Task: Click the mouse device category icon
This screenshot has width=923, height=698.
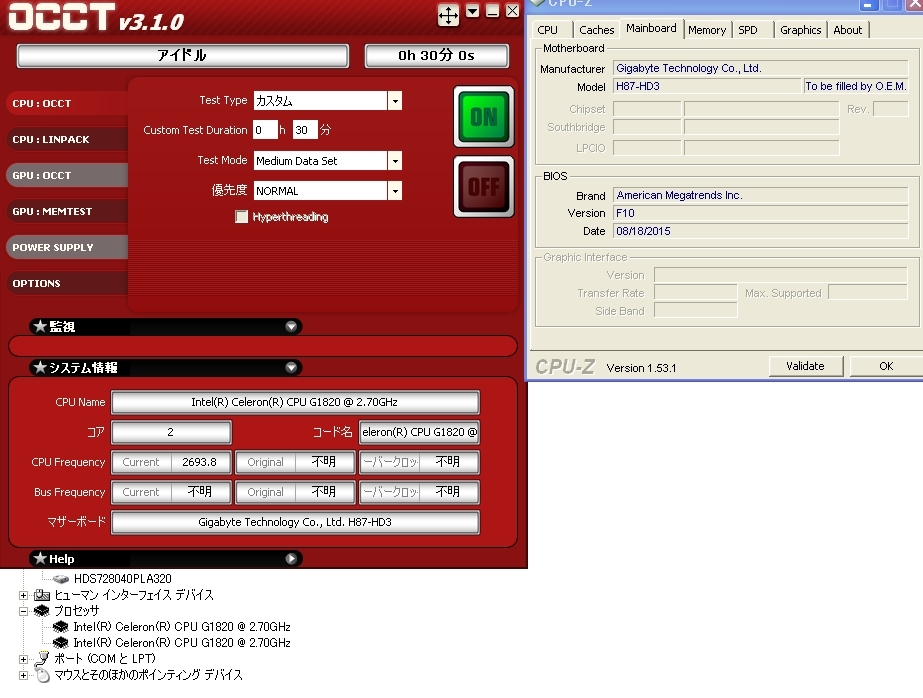Action: point(42,675)
